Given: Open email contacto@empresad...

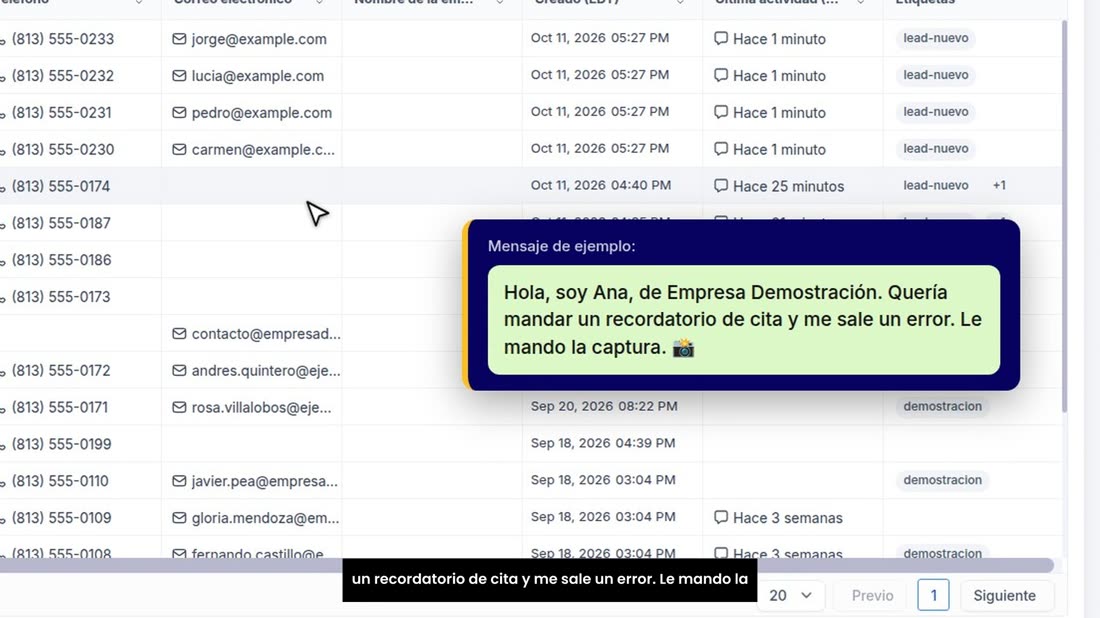Looking at the screenshot, I should pos(266,334).
